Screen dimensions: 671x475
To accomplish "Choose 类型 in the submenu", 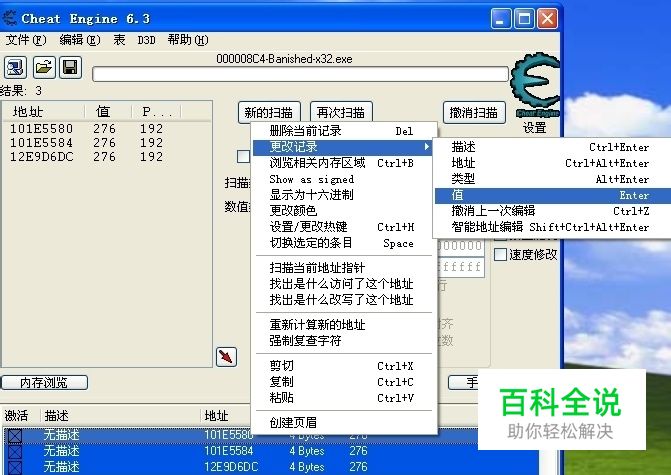I will [552, 179].
